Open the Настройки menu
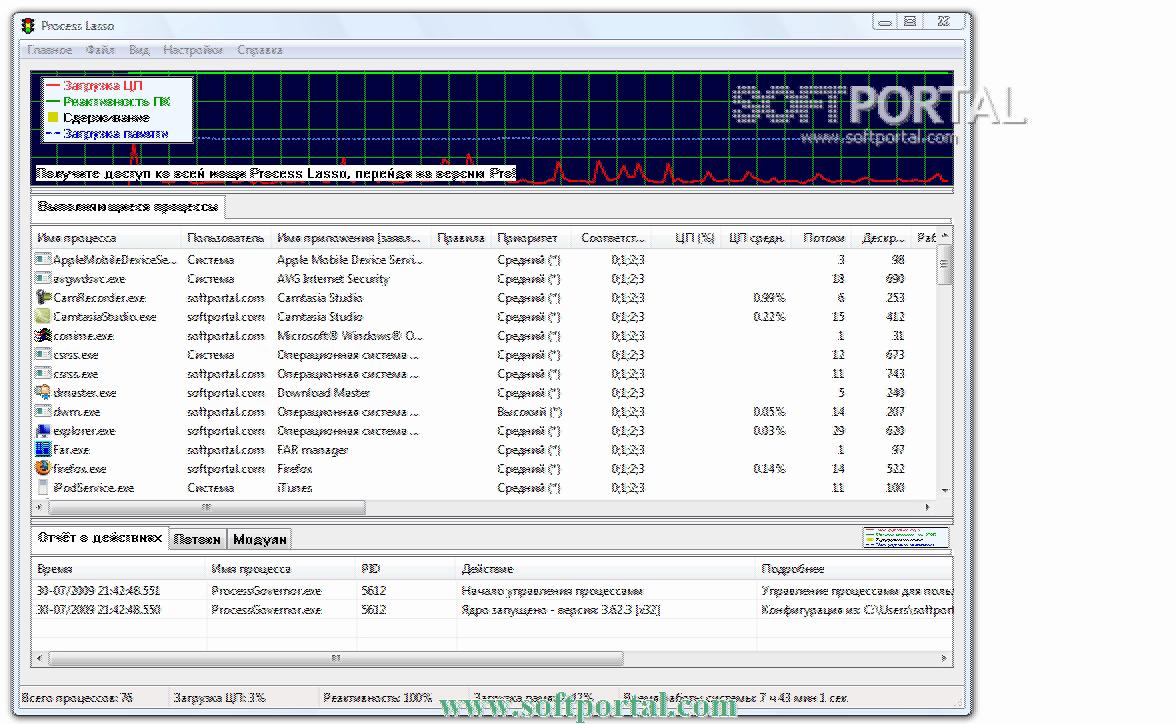The height and width of the screenshot is (724, 1176). tap(193, 50)
